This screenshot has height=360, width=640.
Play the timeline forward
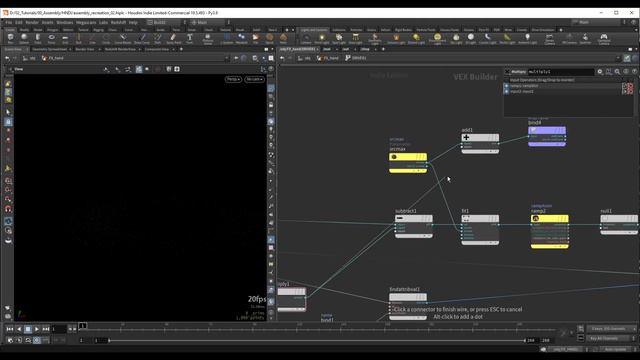[x=37, y=329]
